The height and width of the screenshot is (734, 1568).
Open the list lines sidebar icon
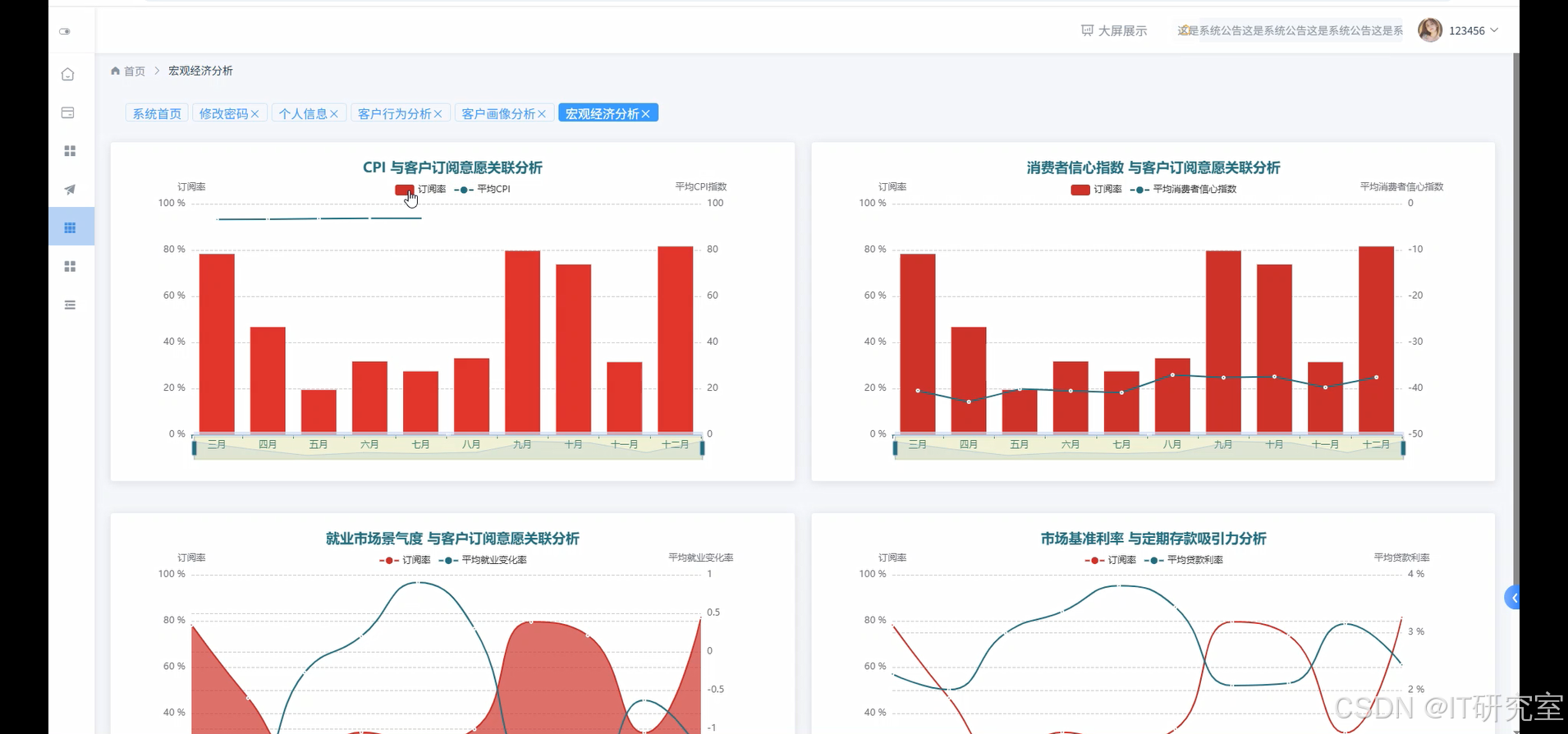coord(70,305)
